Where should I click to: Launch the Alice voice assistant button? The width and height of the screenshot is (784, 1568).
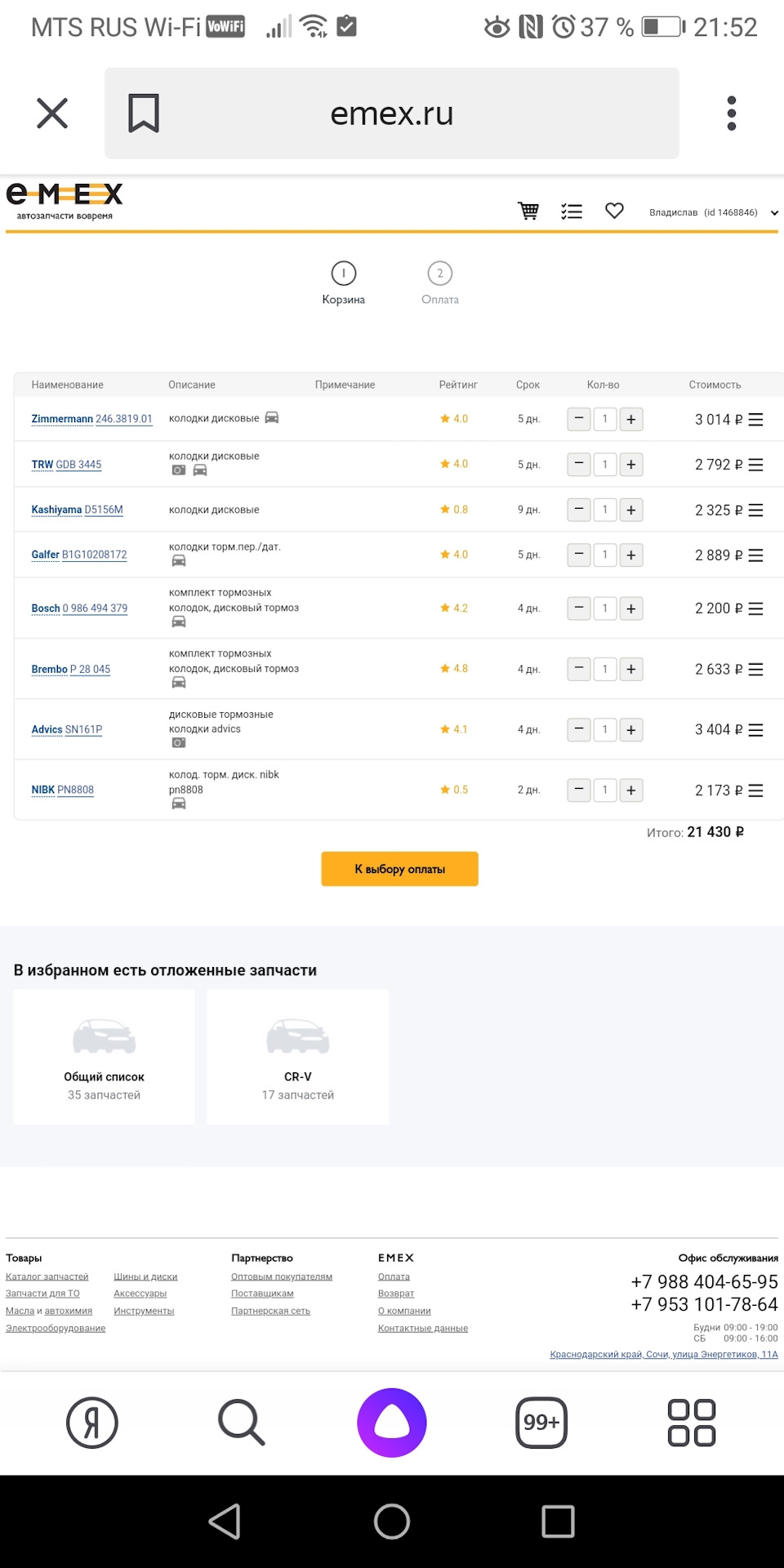pos(392,1423)
